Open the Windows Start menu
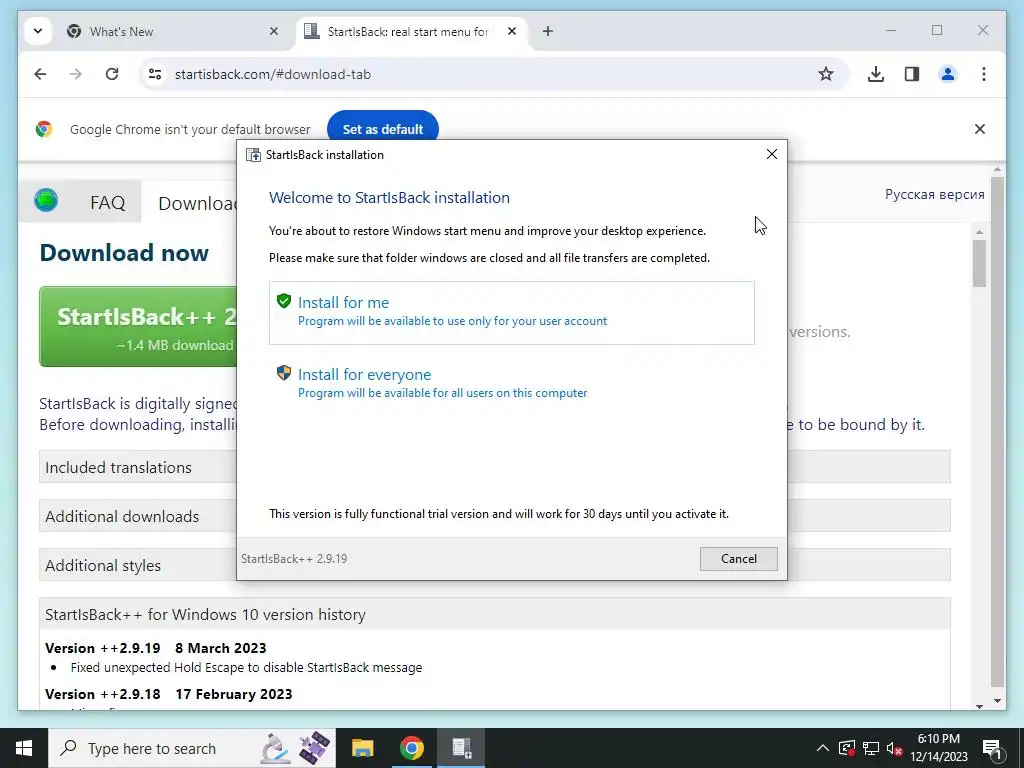Image resolution: width=1024 pixels, height=768 pixels. (24, 748)
